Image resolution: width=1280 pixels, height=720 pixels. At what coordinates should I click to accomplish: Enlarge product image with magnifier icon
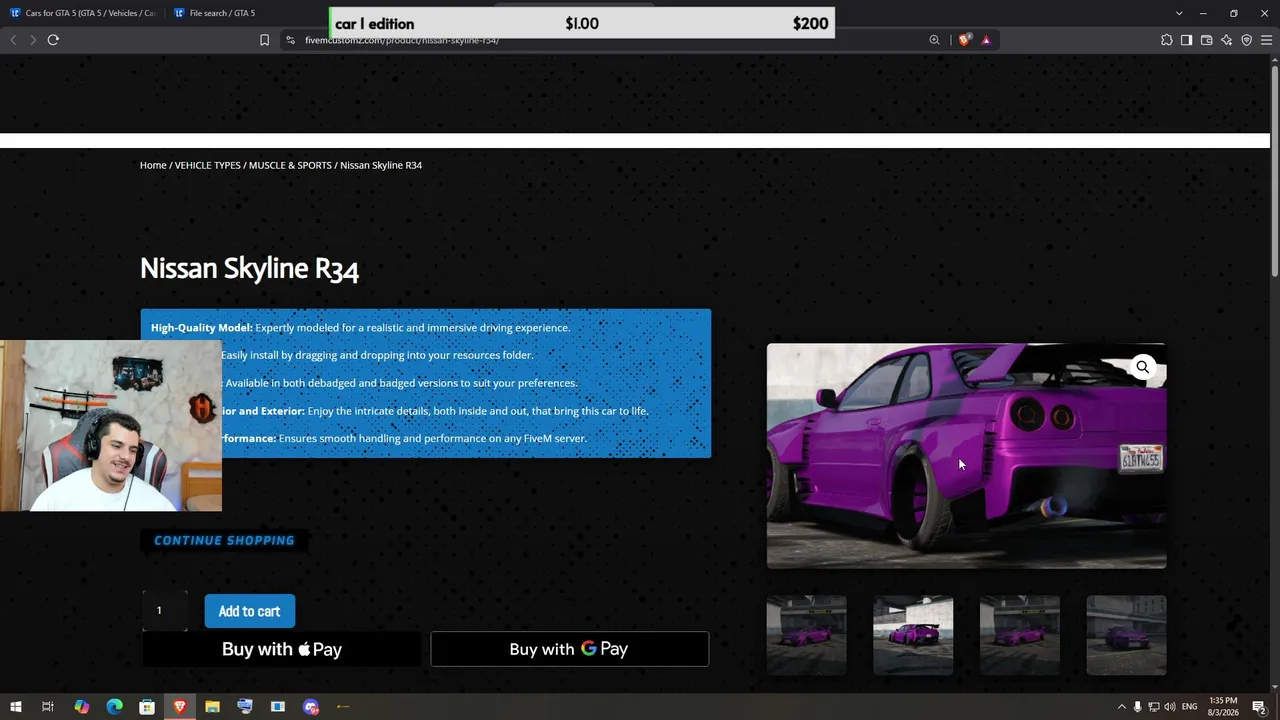tap(1142, 367)
